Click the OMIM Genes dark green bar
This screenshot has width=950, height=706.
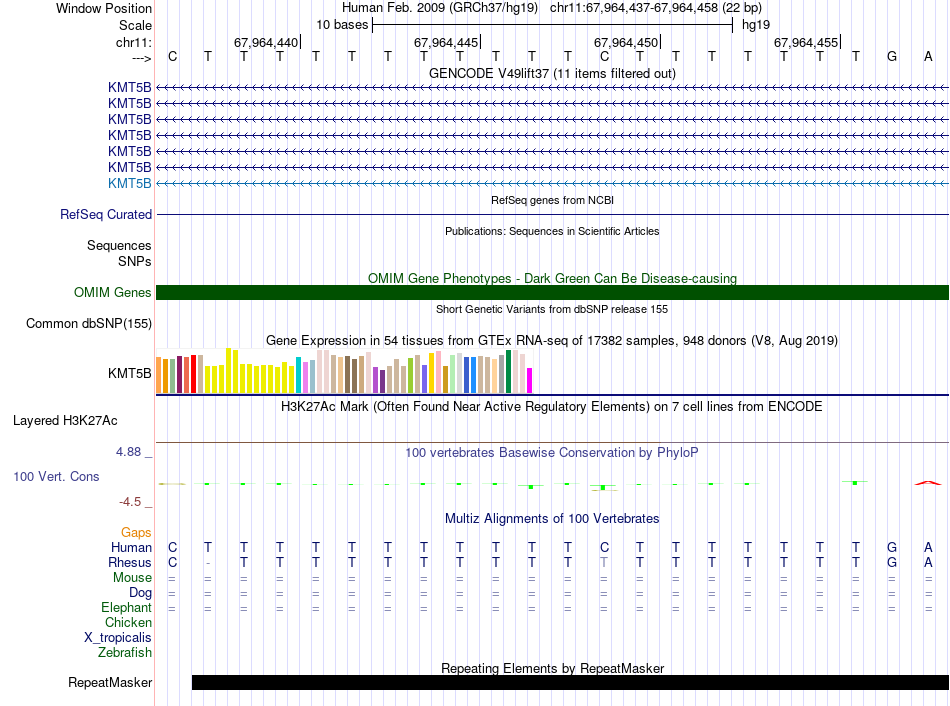(552, 292)
